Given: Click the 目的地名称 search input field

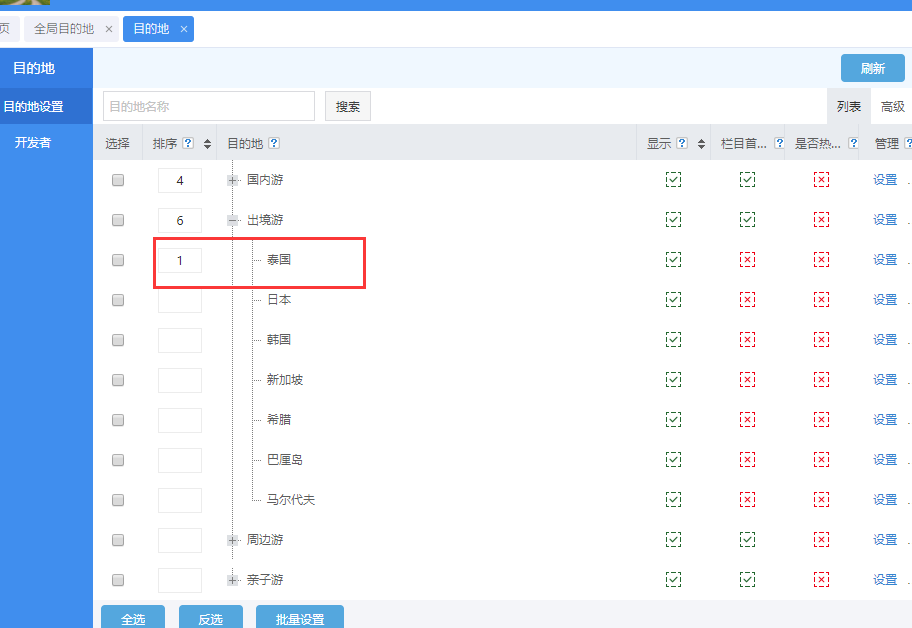Looking at the screenshot, I should pos(208,106).
